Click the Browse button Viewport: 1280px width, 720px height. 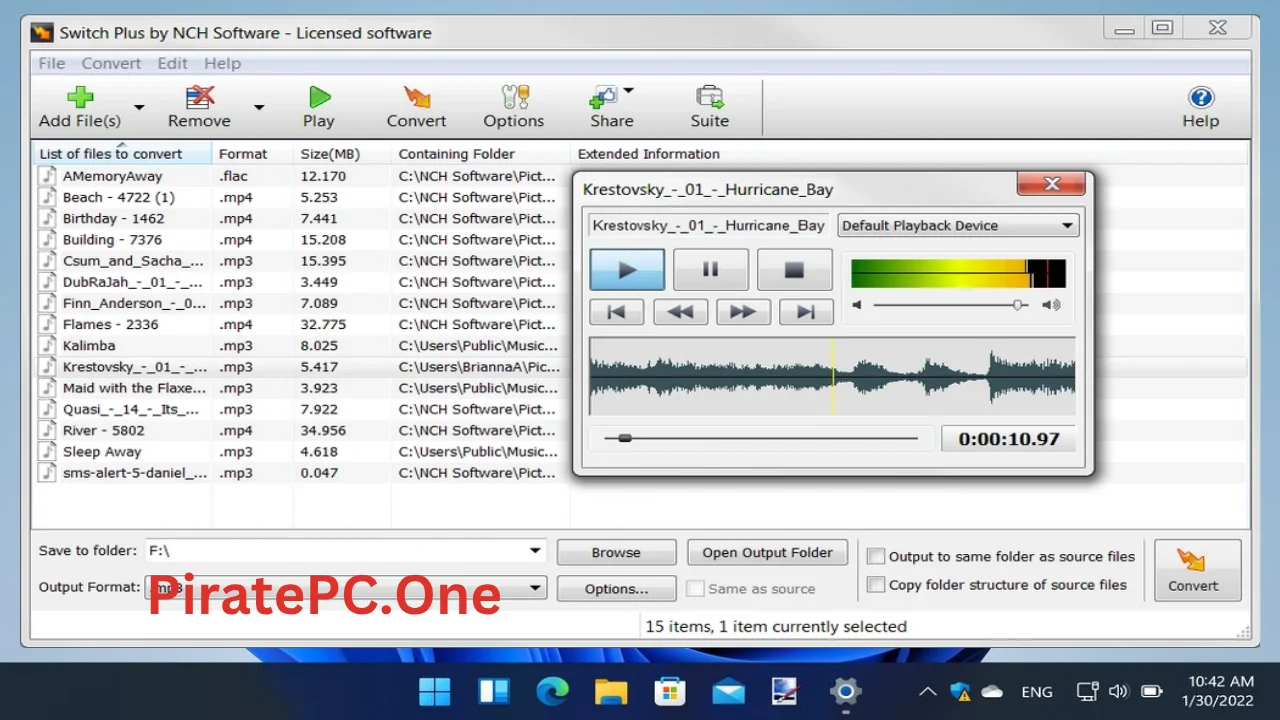coord(616,552)
